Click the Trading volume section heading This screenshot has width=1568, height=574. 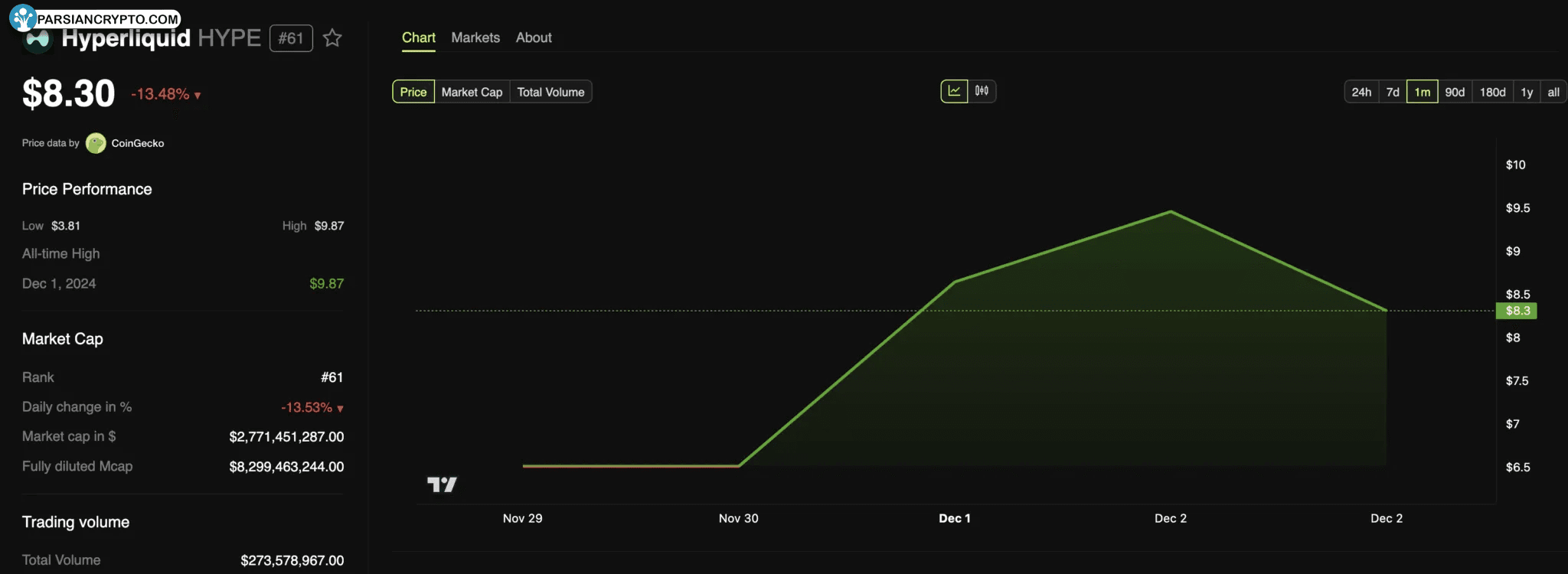tap(76, 522)
